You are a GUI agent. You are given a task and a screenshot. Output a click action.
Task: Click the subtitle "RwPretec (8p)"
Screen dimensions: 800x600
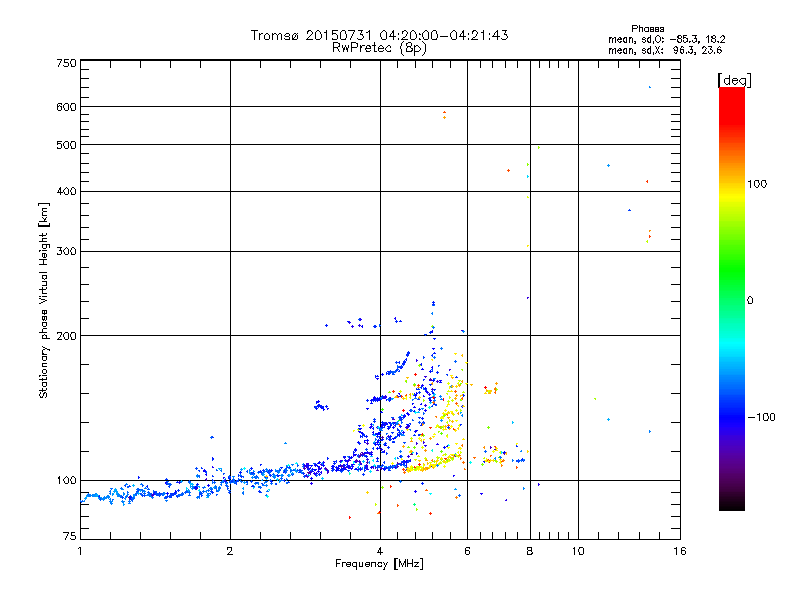point(379,48)
